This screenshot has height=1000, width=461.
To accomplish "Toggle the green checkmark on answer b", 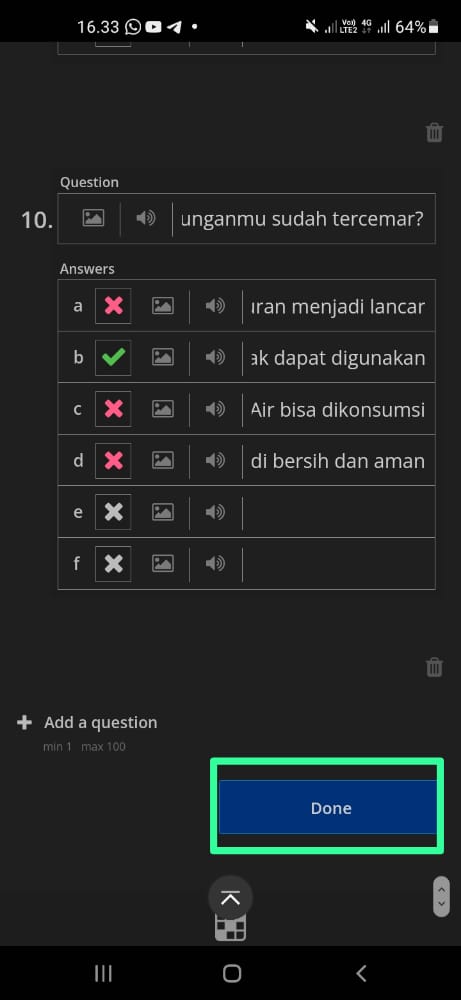I will point(113,357).
